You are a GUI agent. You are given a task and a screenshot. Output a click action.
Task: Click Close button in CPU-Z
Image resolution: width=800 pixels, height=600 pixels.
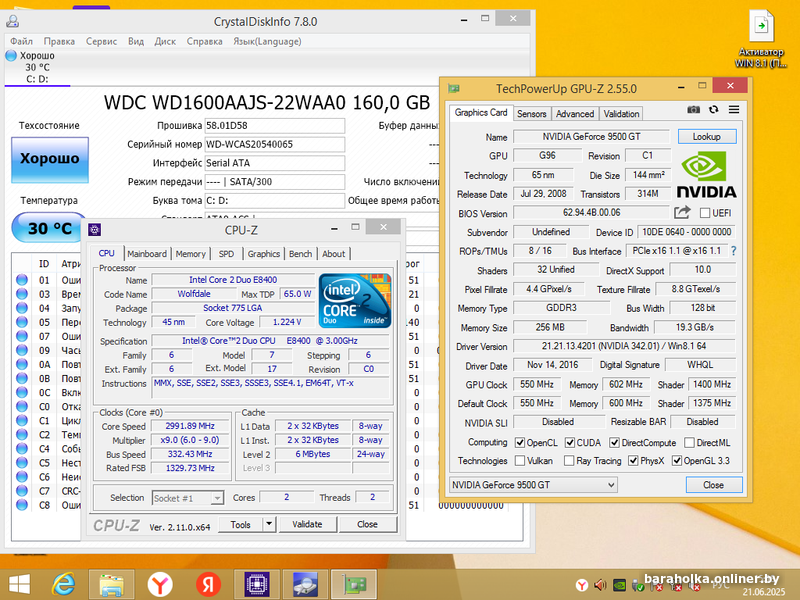click(x=367, y=524)
